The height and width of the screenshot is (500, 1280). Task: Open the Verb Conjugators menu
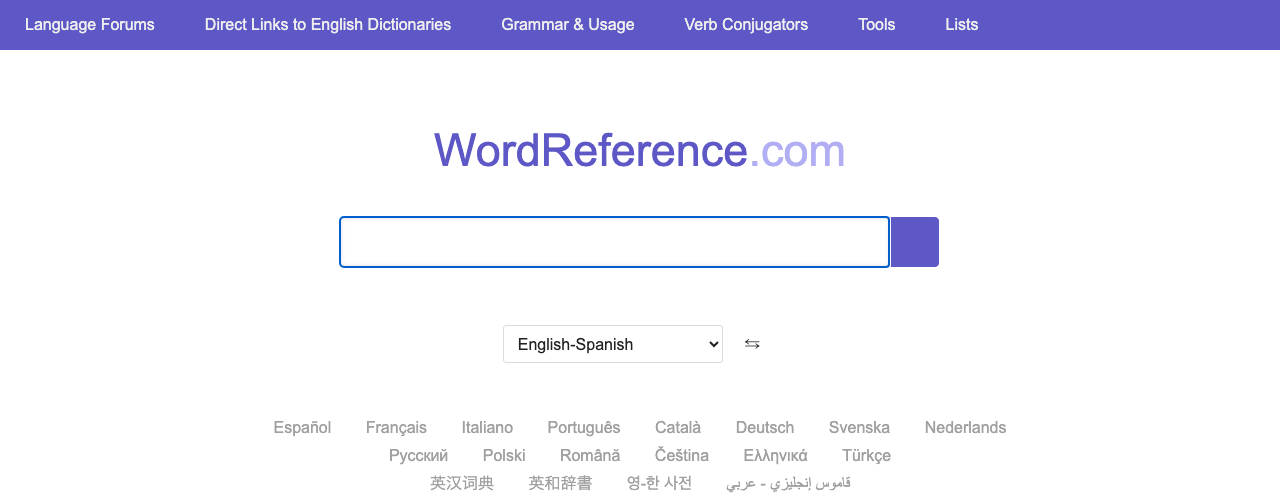(x=746, y=24)
